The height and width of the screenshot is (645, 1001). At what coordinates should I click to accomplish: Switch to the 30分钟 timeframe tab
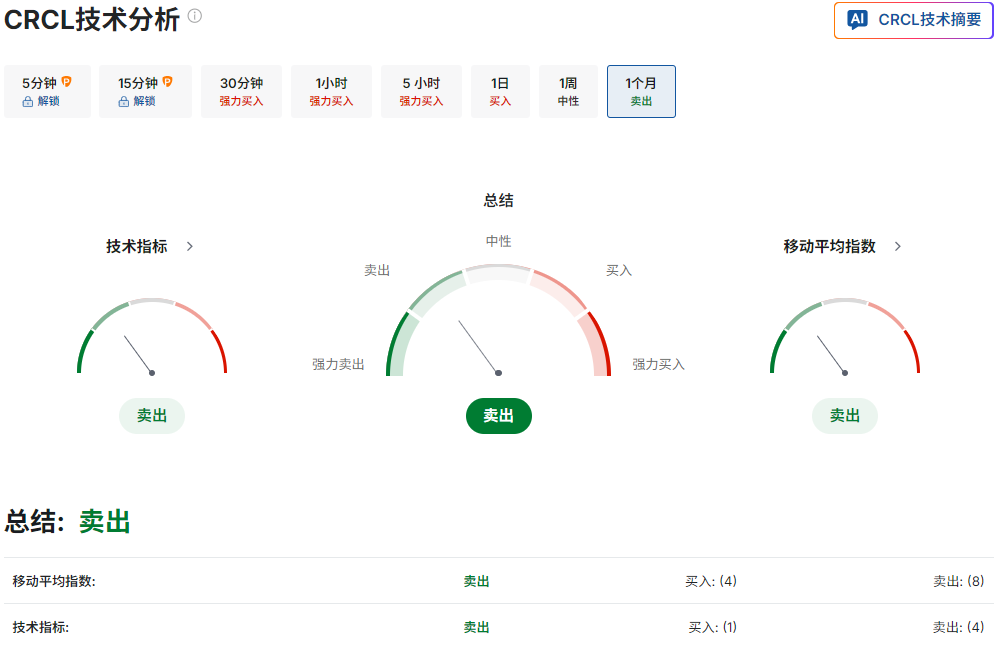click(x=240, y=91)
